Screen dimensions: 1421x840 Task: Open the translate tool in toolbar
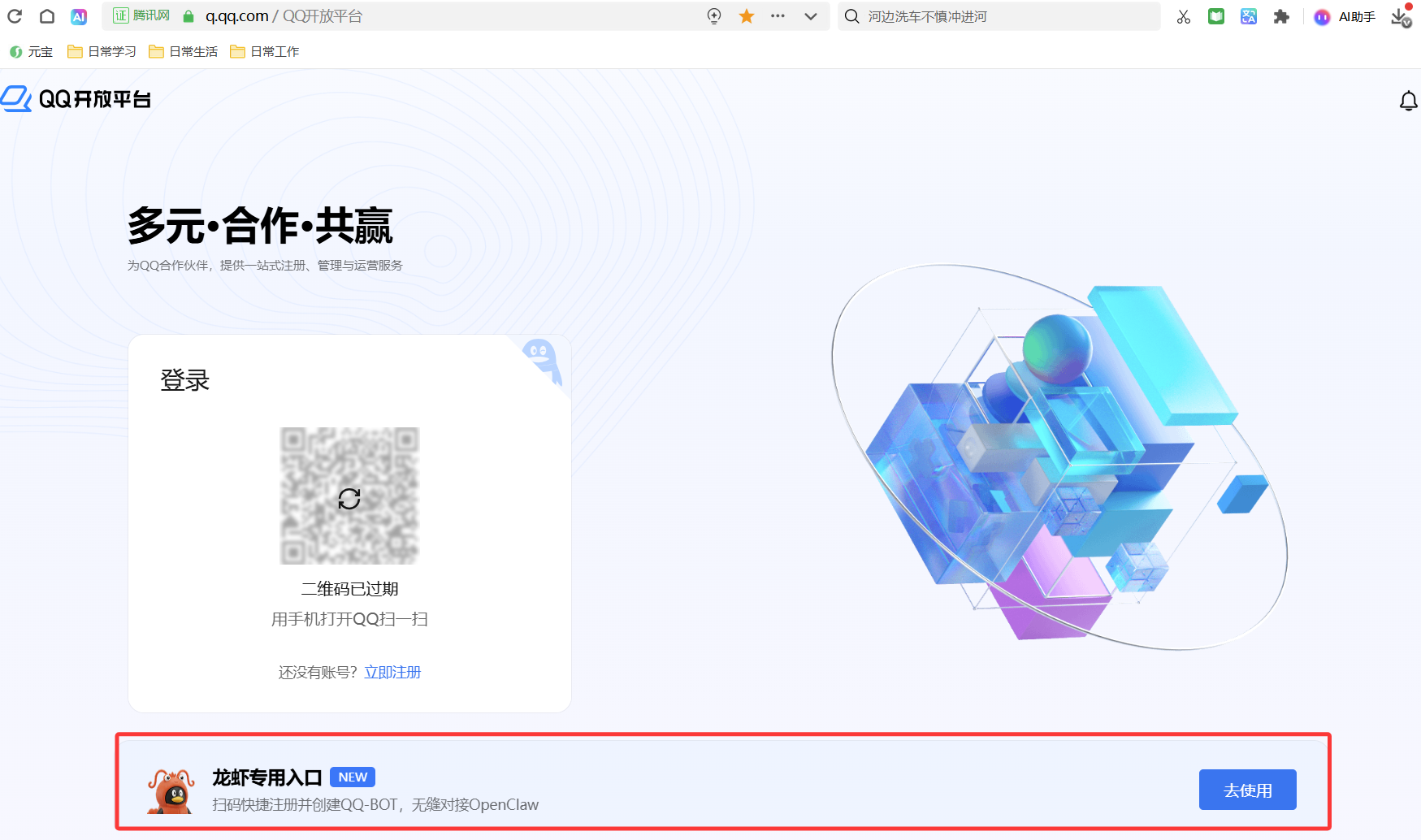pyautogui.click(x=1249, y=16)
